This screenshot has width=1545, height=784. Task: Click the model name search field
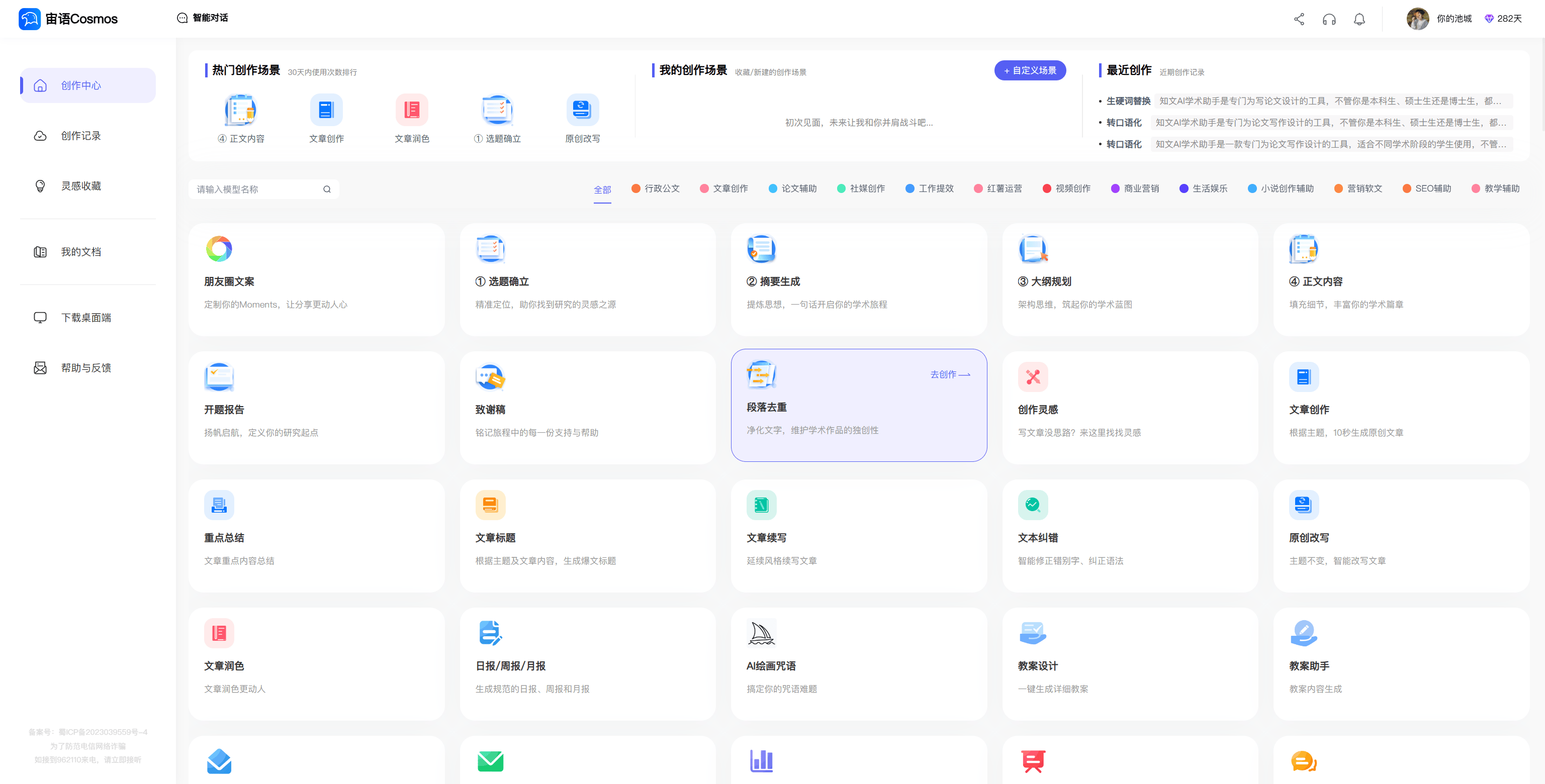pyautogui.click(x=257, y=189)
